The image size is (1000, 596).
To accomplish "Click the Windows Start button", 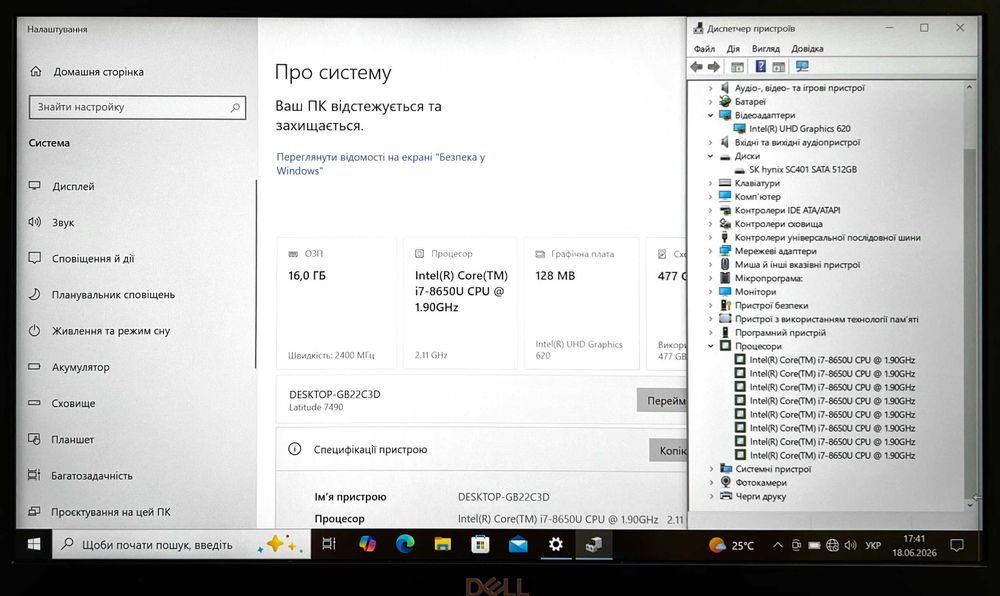I will pos(34,544).
